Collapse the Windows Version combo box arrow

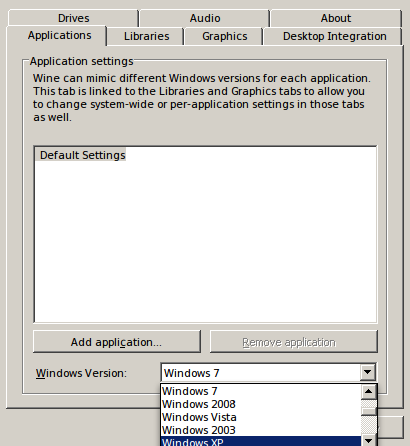coord(368,372)
